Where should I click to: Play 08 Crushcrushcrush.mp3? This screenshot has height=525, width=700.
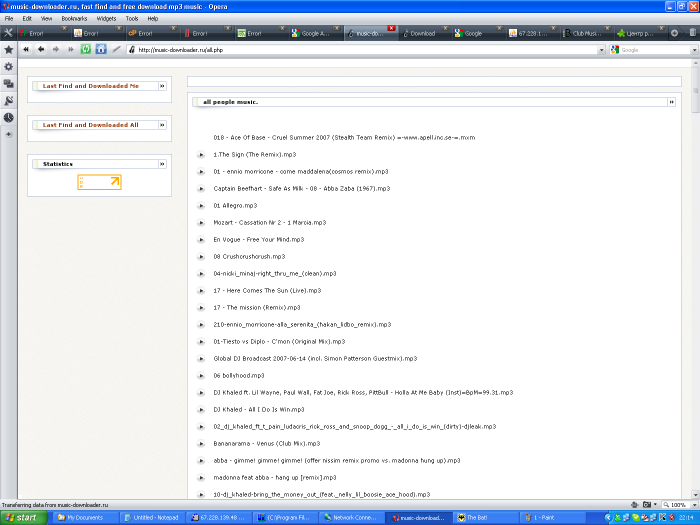[x=201, y=257]
